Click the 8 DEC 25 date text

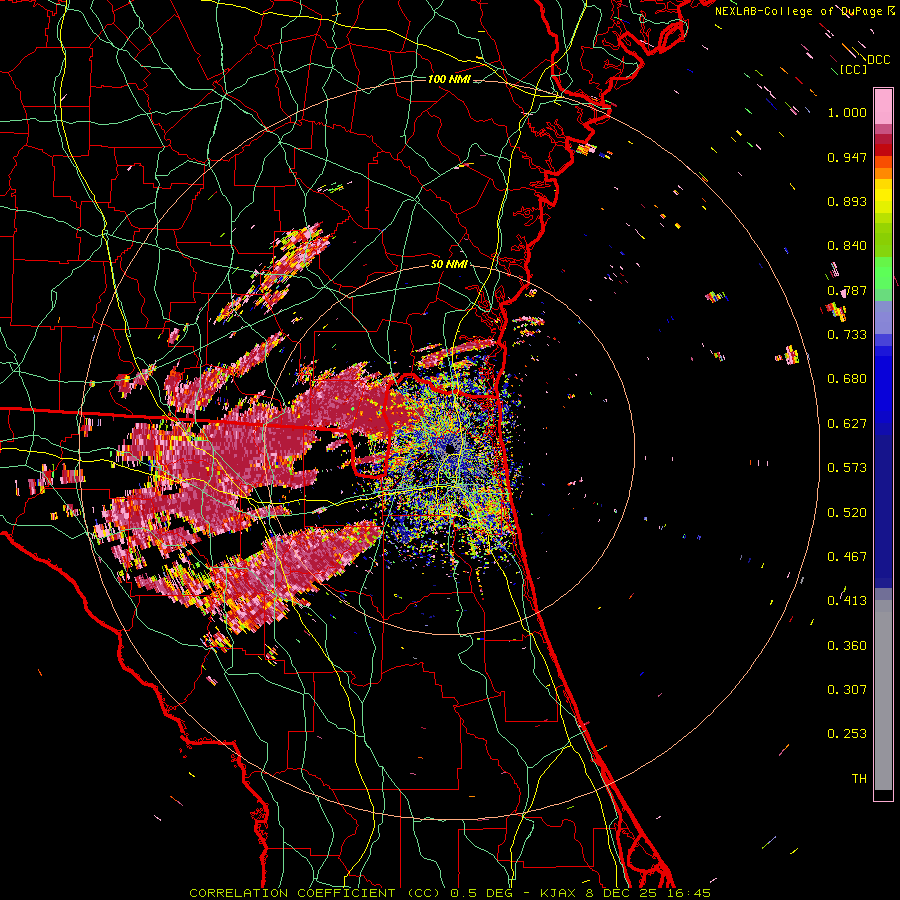[622, 893]
